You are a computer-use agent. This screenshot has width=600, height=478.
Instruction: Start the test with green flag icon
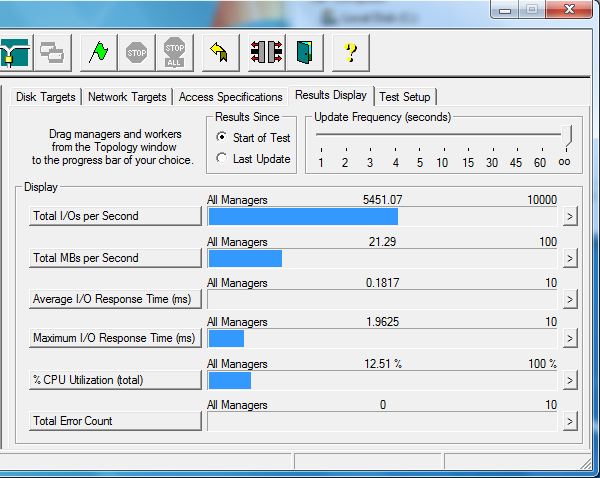coord(98,52)
